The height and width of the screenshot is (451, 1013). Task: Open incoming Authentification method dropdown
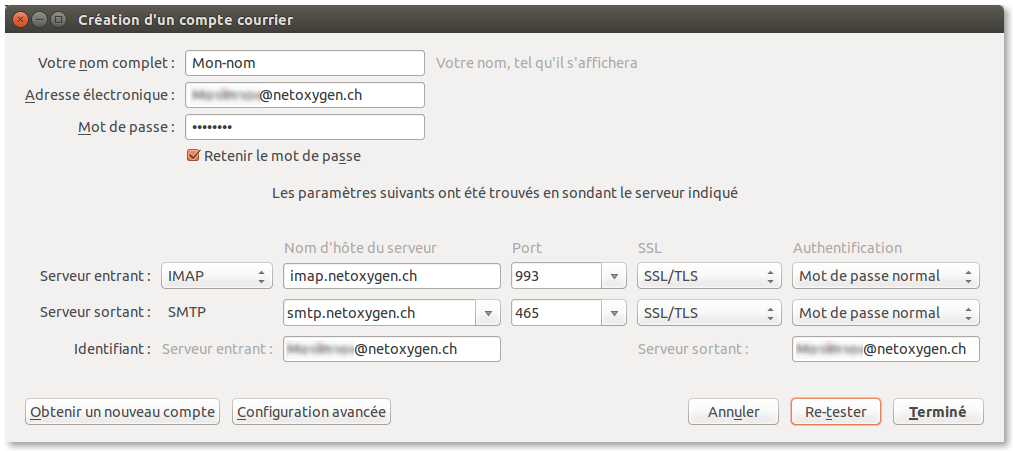tap(885, 276)
